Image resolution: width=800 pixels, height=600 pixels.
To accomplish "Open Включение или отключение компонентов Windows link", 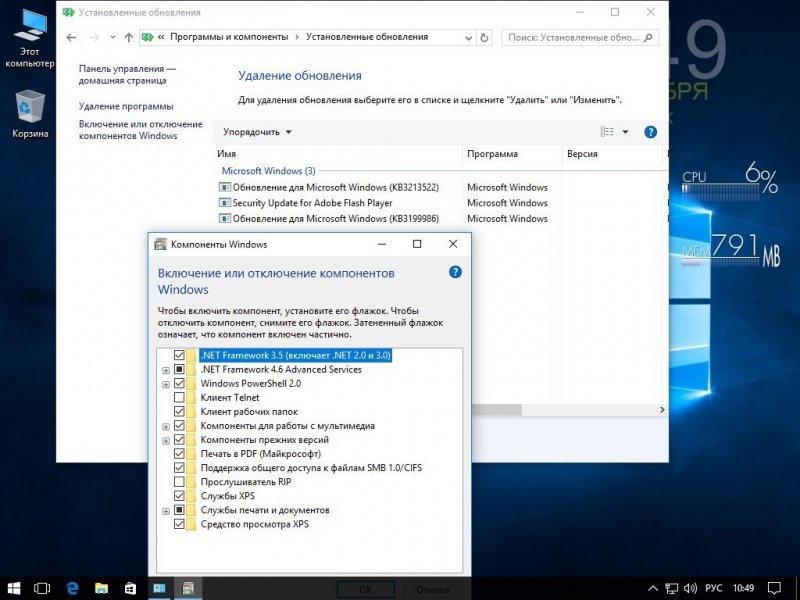I will 141,130.
